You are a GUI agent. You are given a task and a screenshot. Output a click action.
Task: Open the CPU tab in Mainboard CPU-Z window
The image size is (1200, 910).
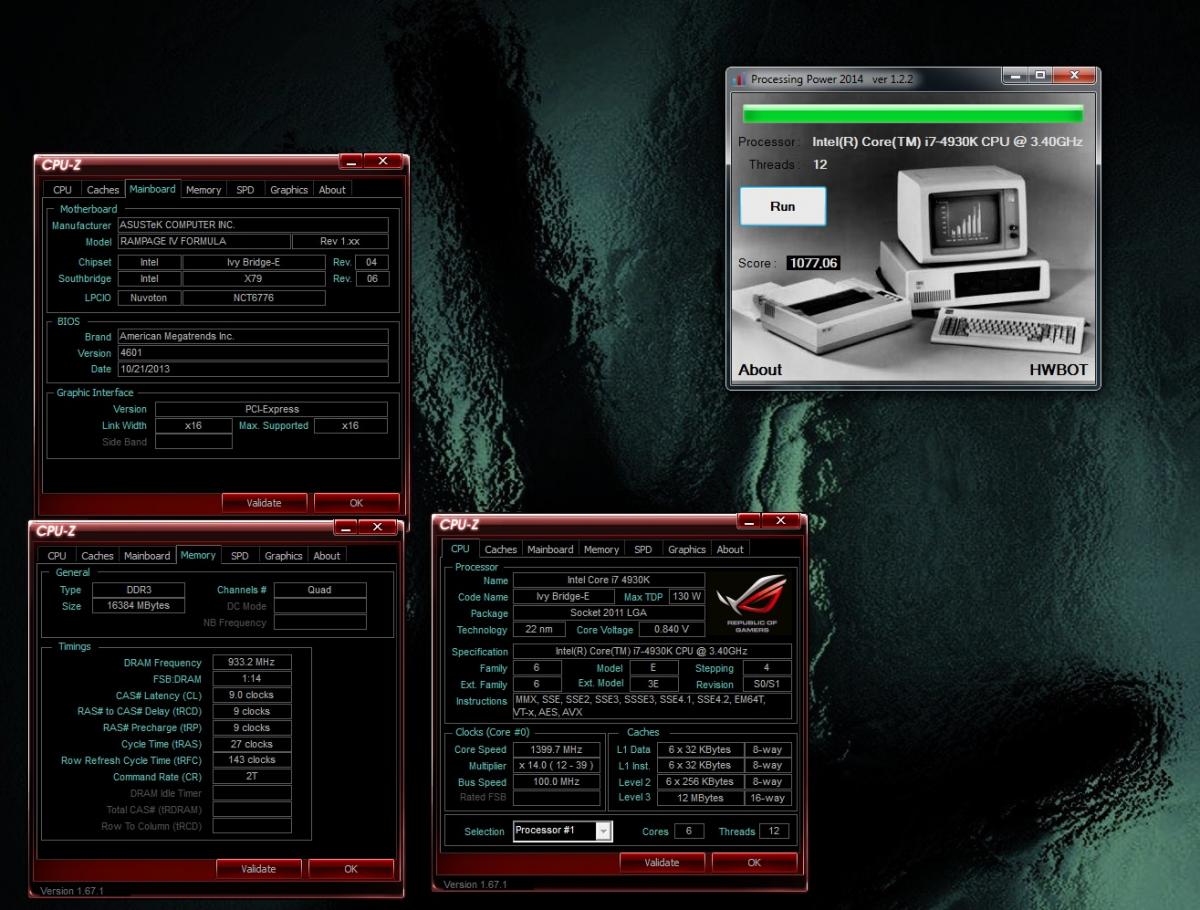[x=62, y=189]
